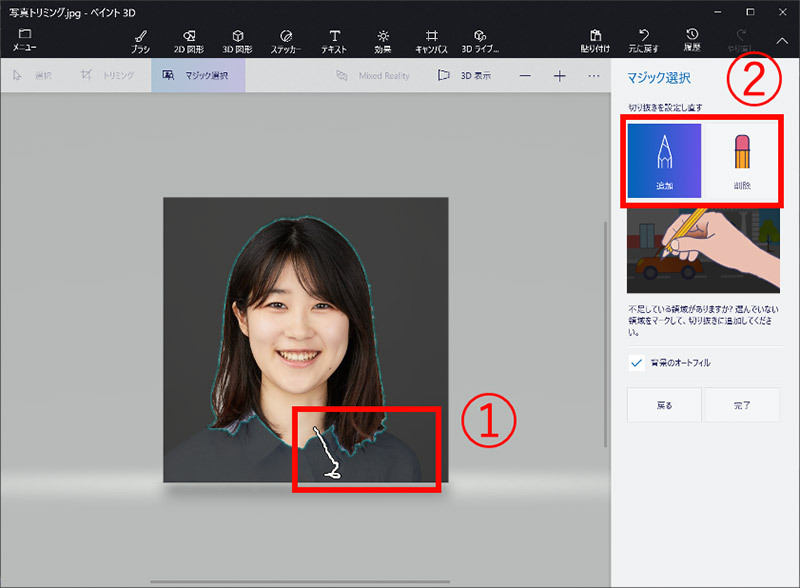Select the Remove (削除) eraser mode
Viewport: 800px width, 588px height.
click(x=741, y=160)
